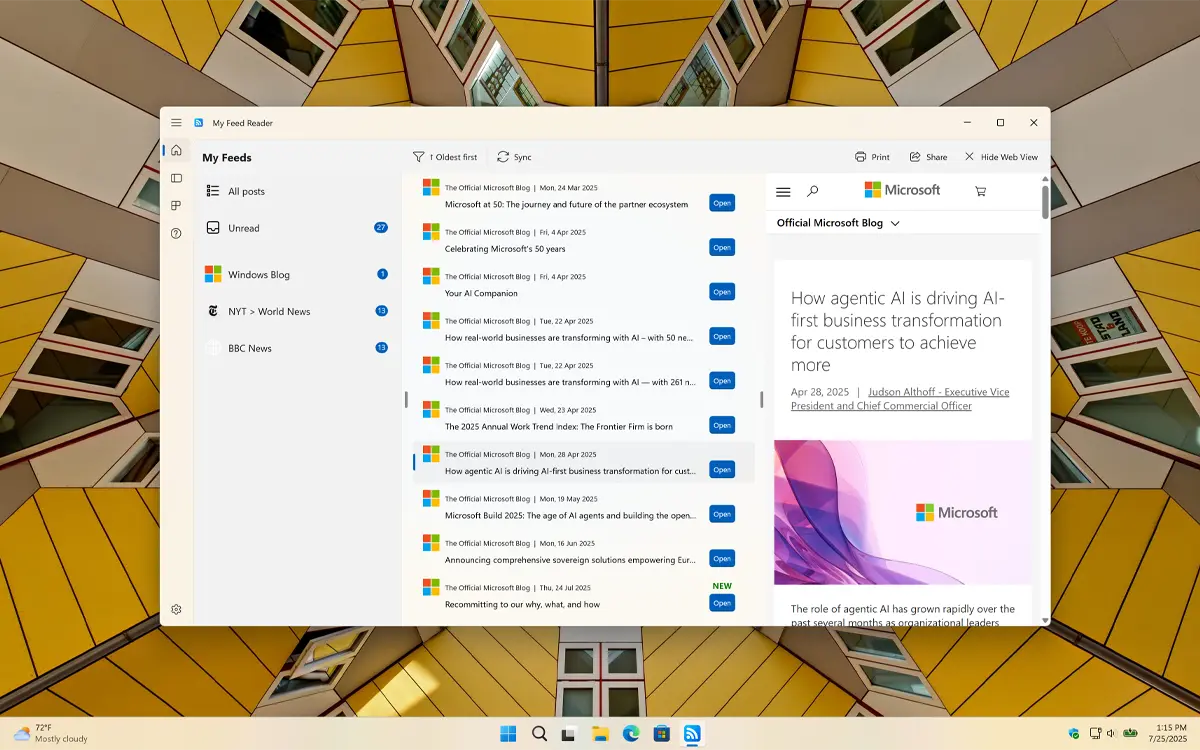Open the hamburger navigation menu in title bar
Viewport: 1200px width, 750px height.
click(x=176, y=123)
